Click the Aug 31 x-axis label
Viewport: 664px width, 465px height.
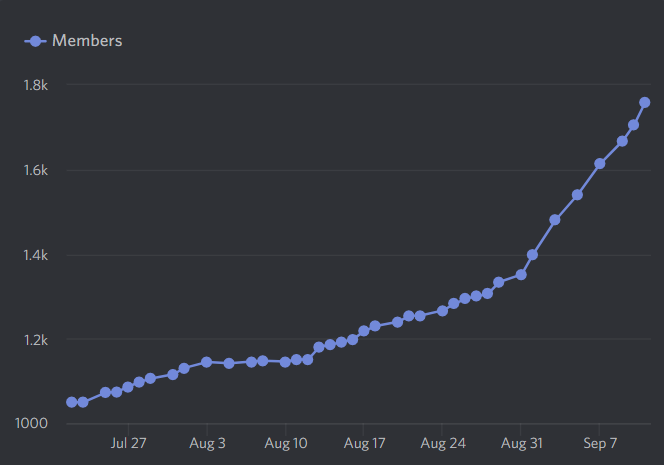click(521, 442)
